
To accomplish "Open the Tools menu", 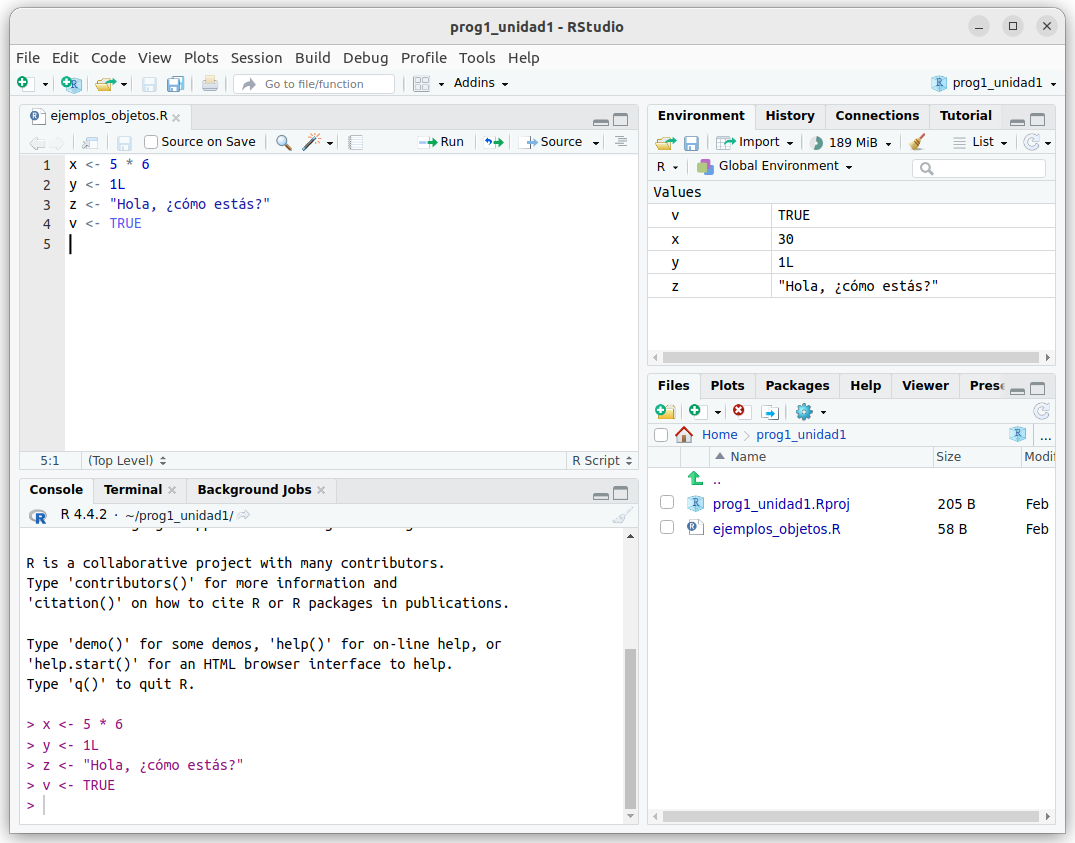I will [477, 58].
